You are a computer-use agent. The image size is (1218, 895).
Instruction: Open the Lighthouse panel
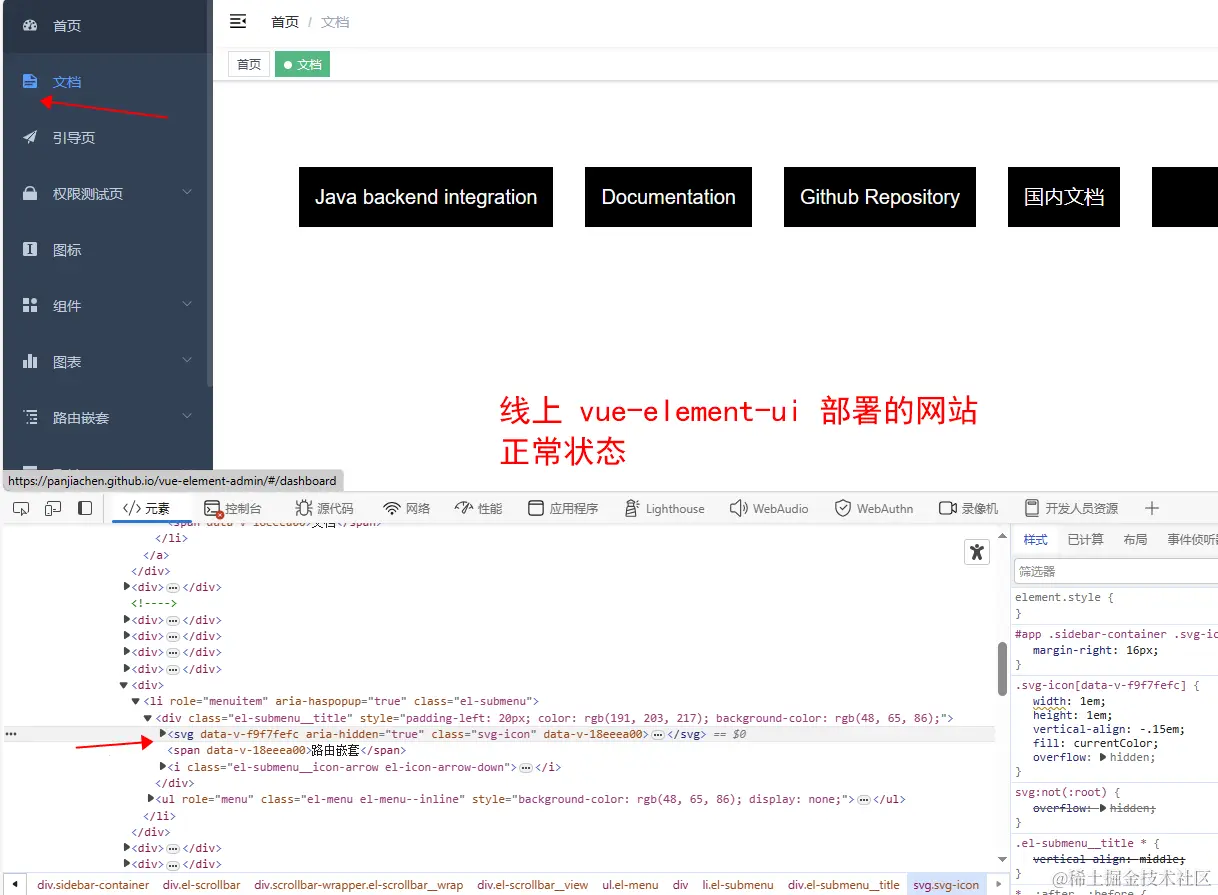point(665,509)
